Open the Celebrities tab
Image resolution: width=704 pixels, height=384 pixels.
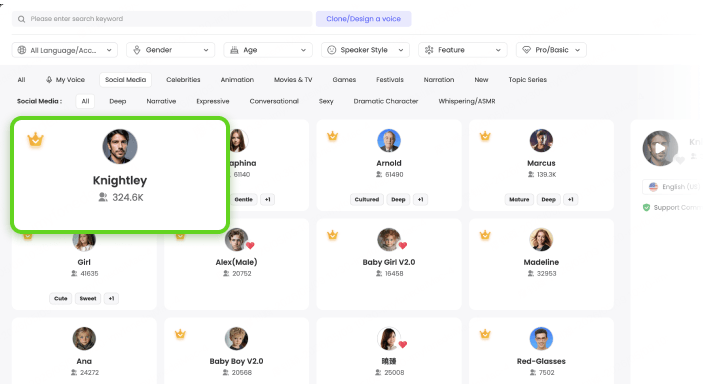click(x=183, y=79)
